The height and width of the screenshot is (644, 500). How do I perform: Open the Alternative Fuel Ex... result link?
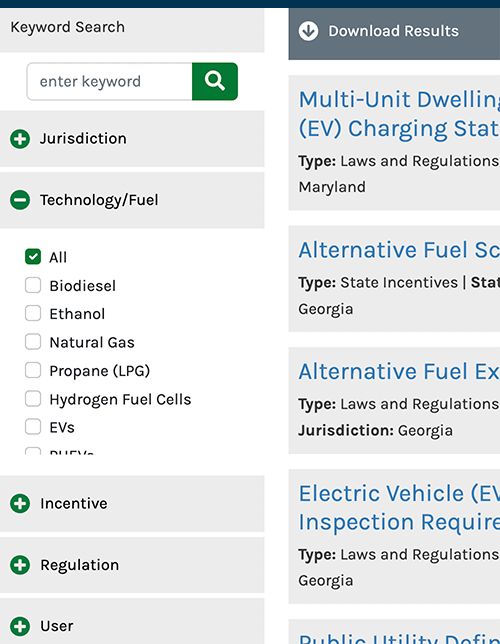(x=399, y=371)
